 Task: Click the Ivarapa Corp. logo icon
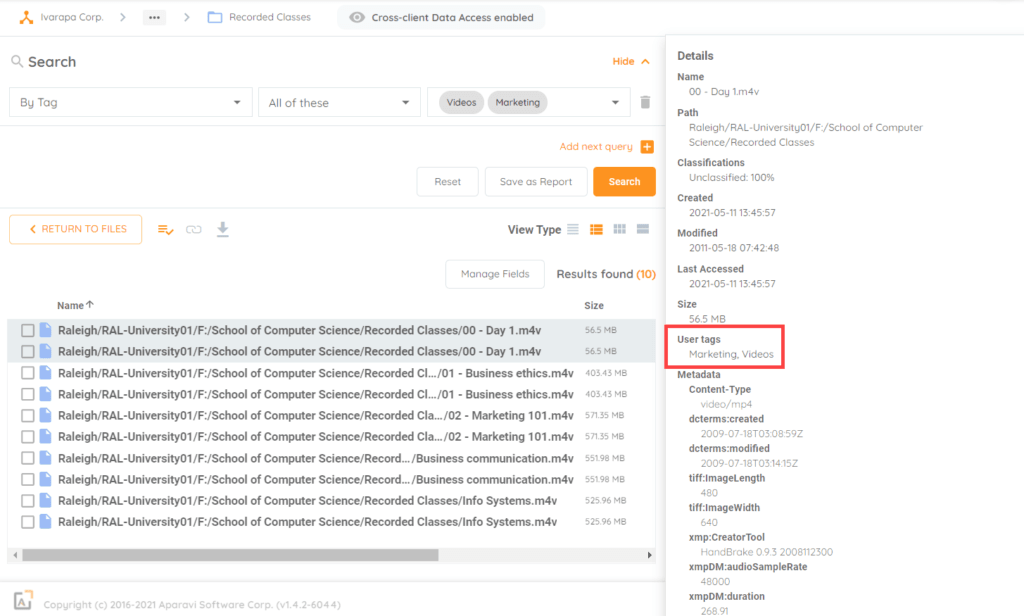click(26, 18)
